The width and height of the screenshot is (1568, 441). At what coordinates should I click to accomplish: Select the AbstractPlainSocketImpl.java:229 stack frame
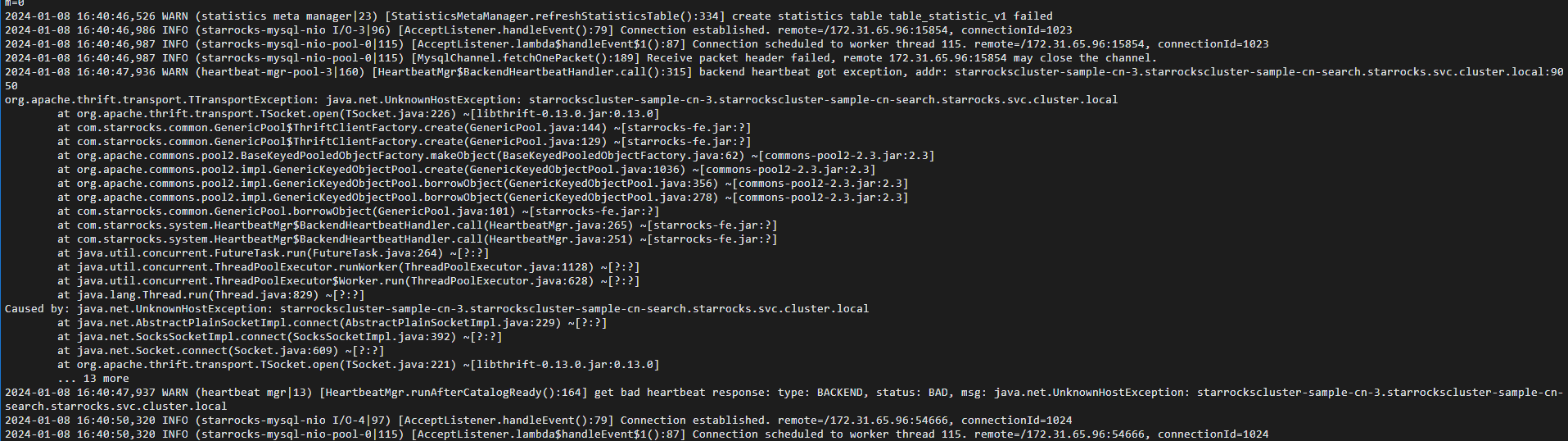pyautogui.click(x=332, y=322)
